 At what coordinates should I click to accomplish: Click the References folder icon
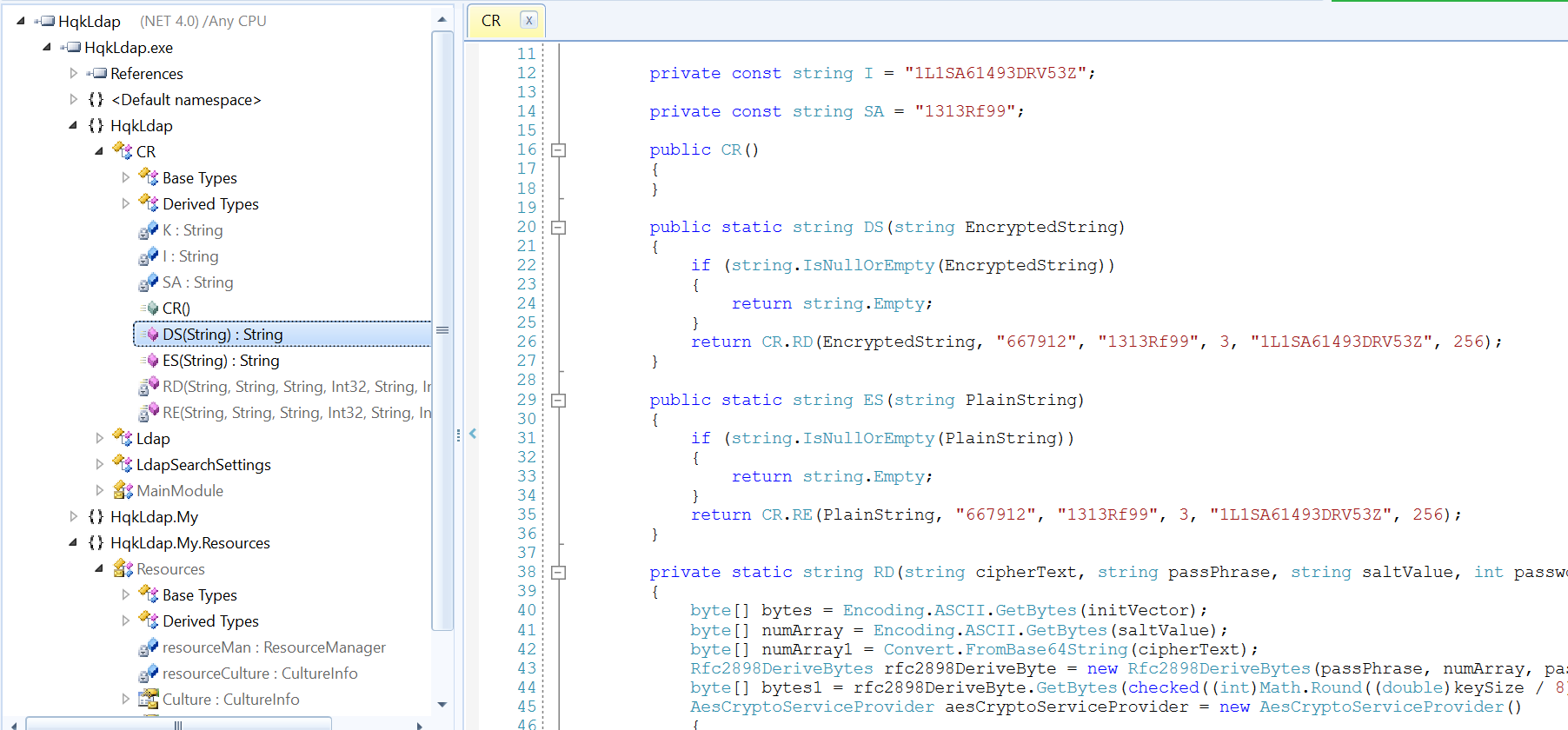pyautogui.click(x=96, y=74)
